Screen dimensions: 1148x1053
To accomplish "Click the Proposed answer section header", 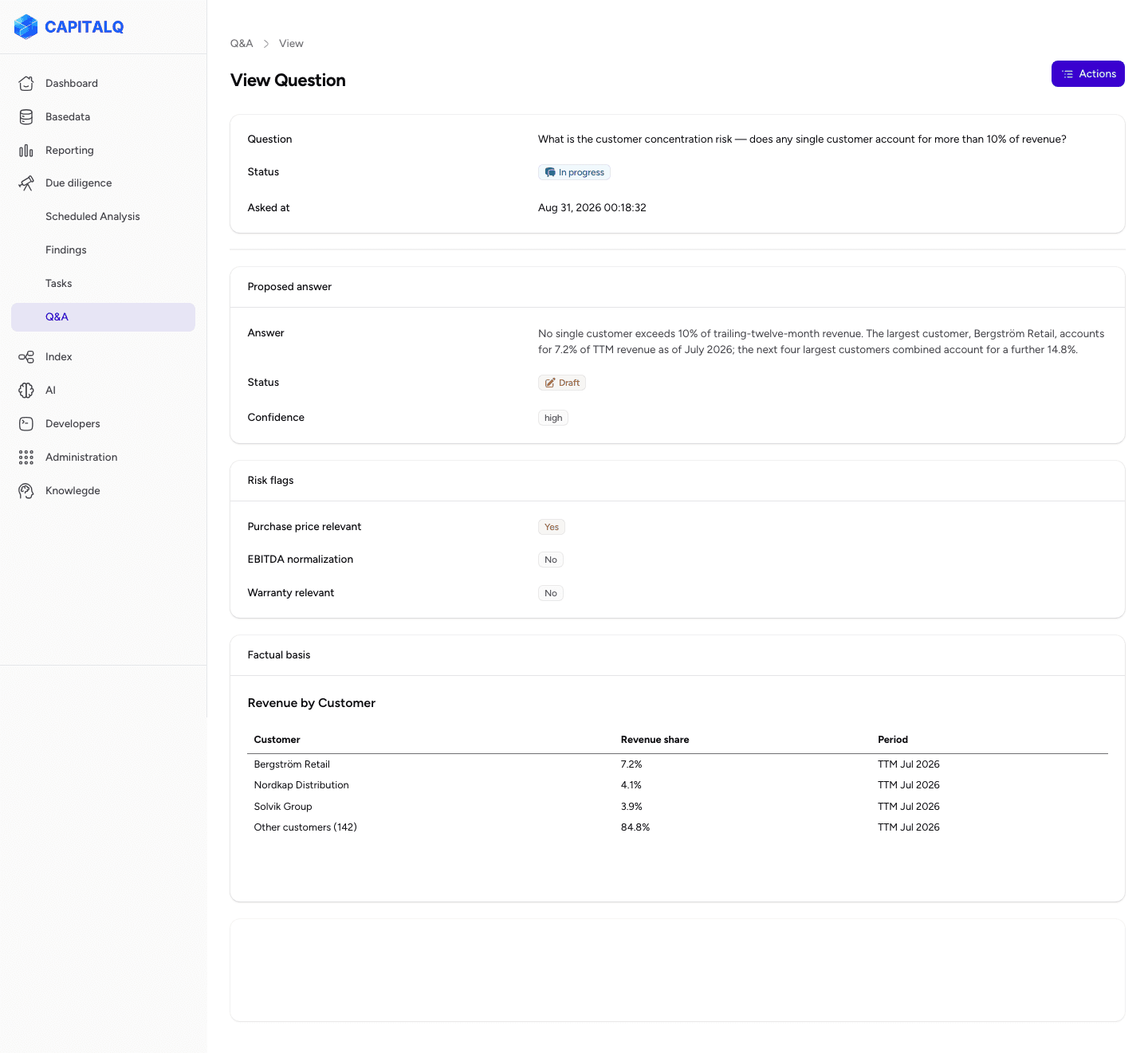I will coord(289,287).
